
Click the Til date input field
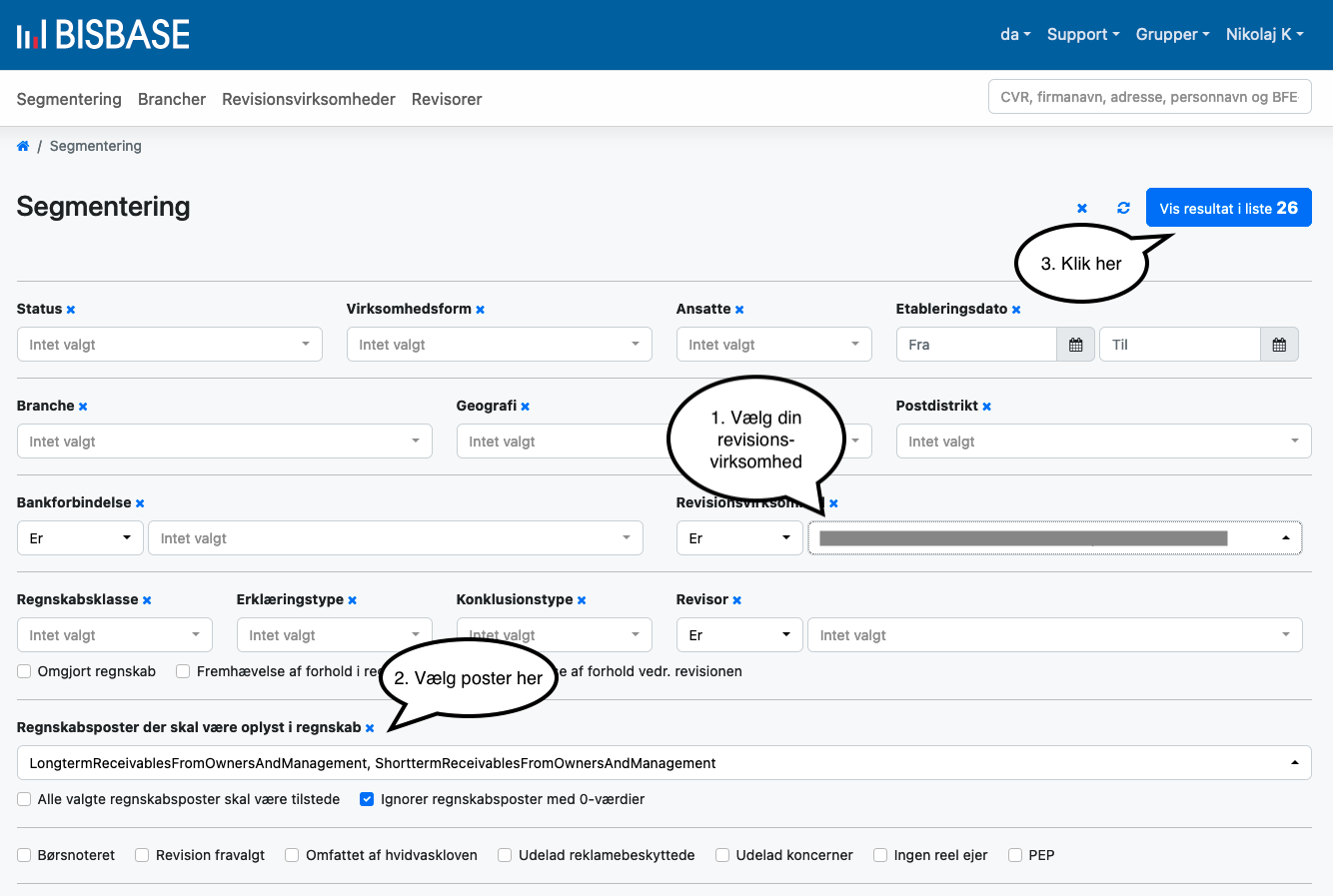[1180, 345]
